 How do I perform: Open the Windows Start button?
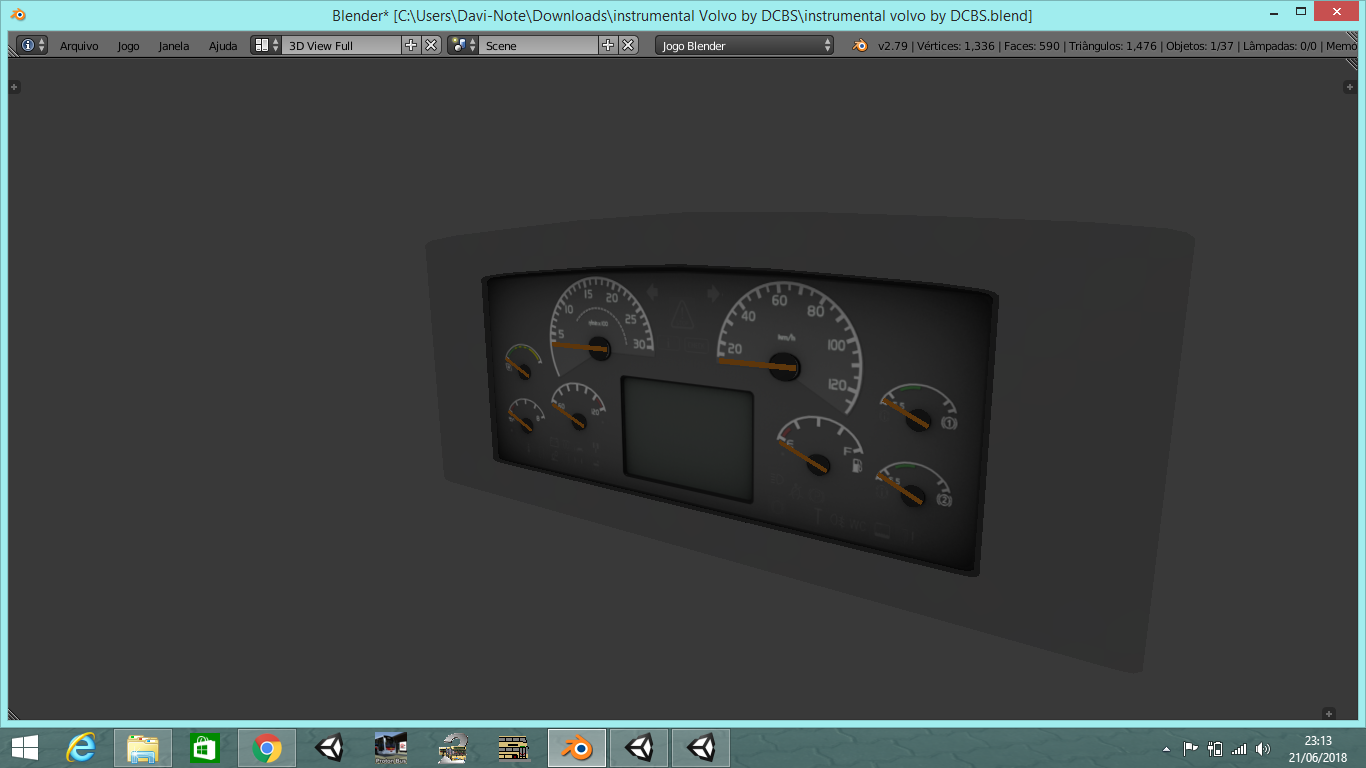25,747
